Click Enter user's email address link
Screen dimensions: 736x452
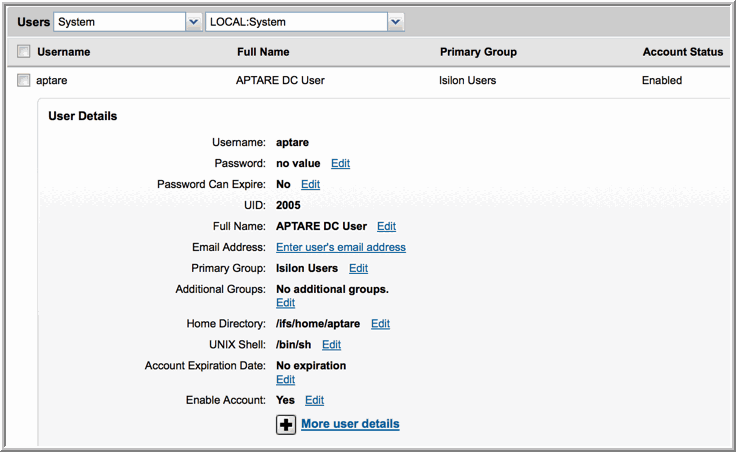pos(341,247)
